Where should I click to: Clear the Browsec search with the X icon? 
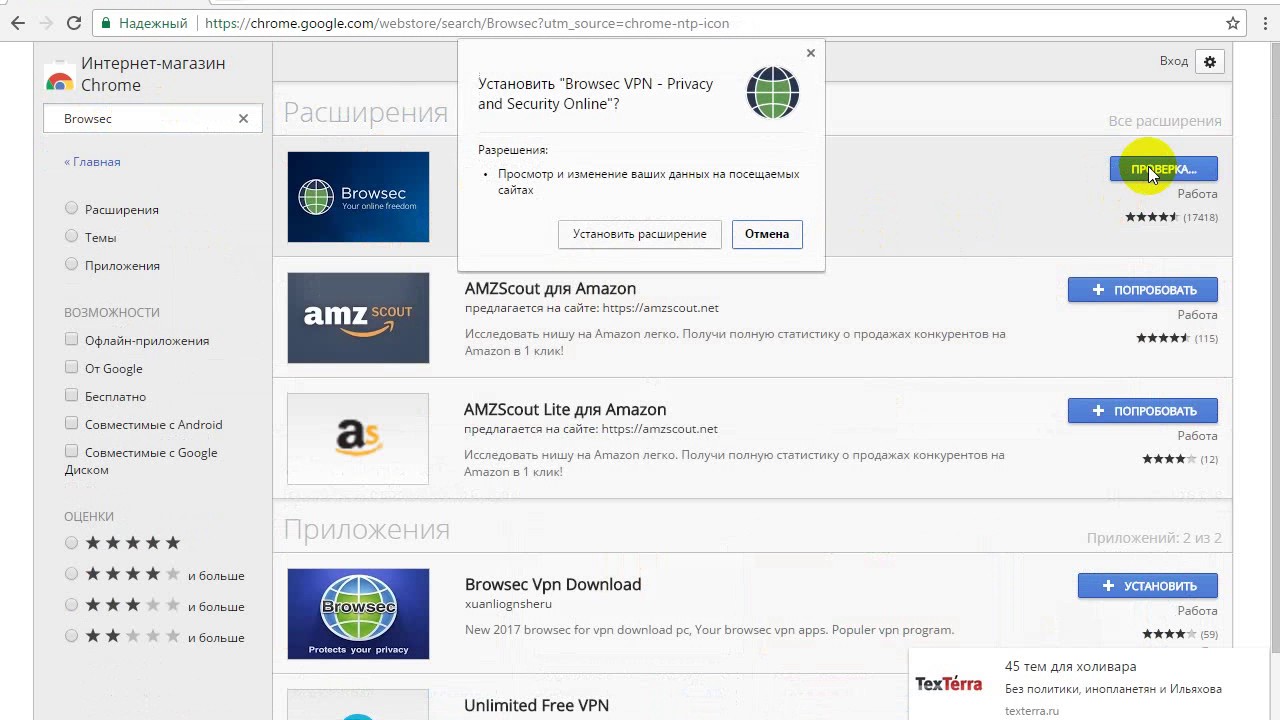tap(243, 118)
